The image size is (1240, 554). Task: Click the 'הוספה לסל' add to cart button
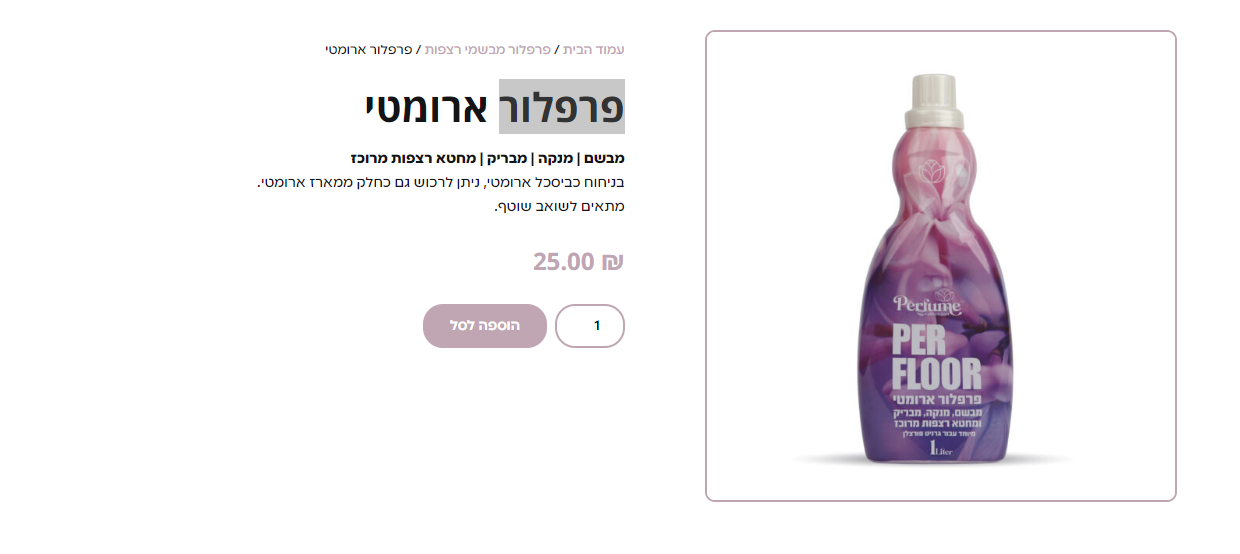coord(485,326)
